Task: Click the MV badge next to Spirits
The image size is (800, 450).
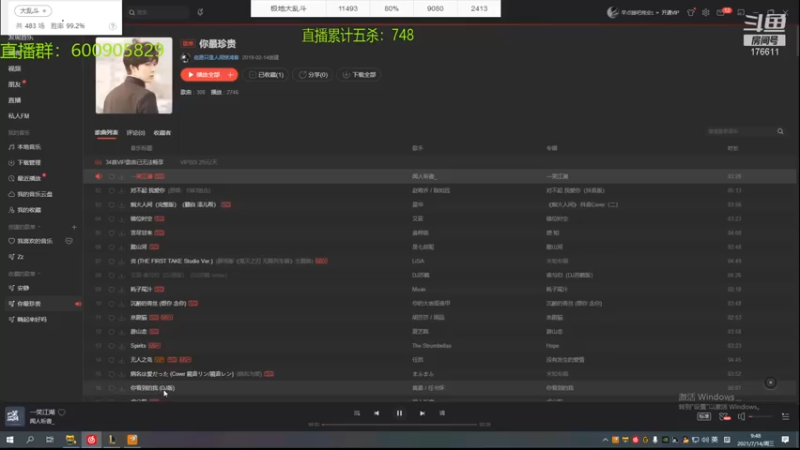Action: (154, 346)
